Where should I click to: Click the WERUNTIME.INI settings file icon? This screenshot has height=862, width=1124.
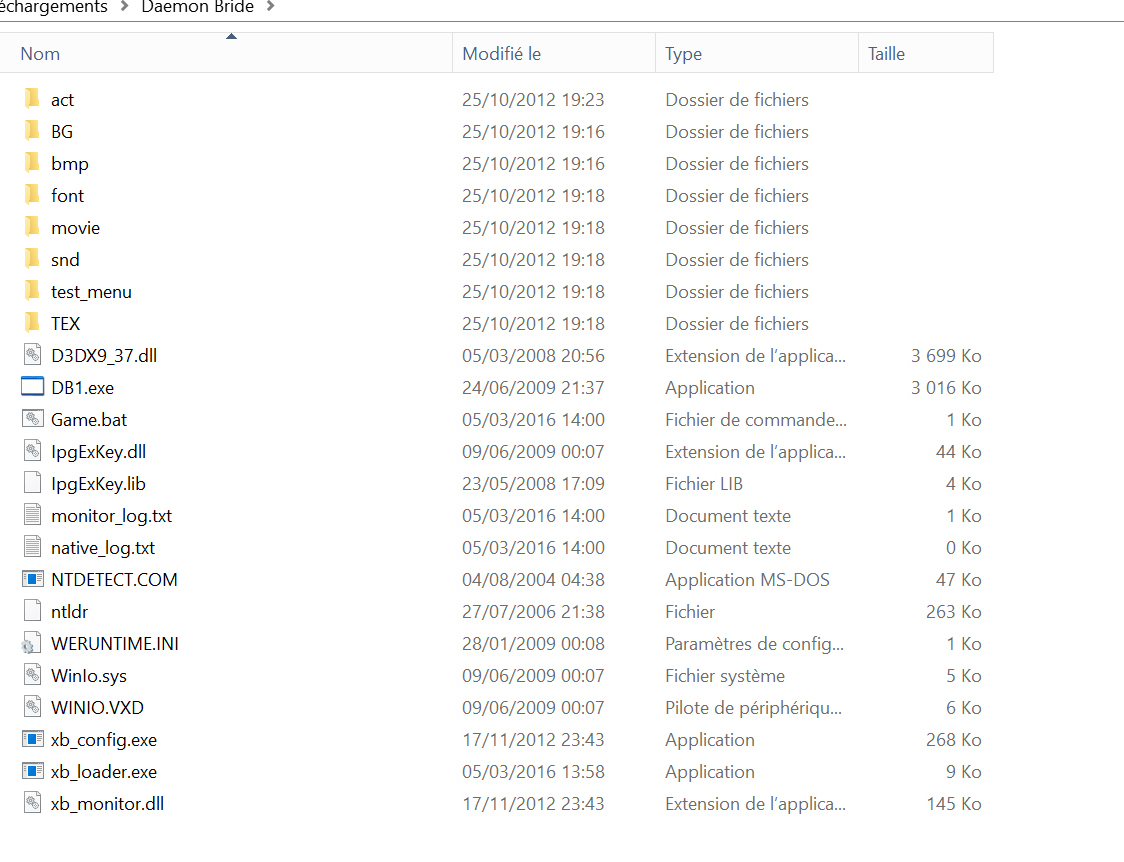coord(33,644)
